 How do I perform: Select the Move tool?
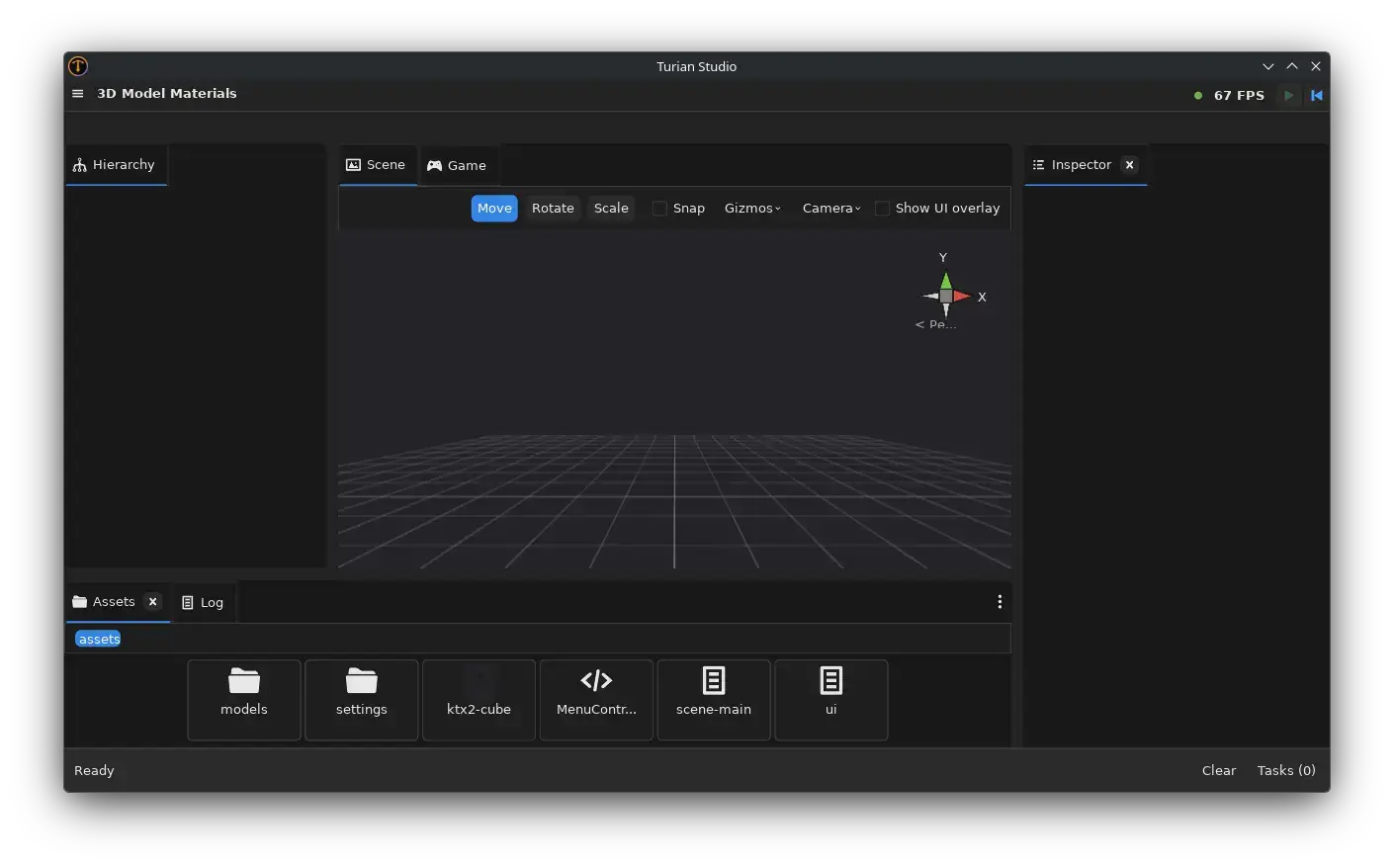(x=494, y=209)
